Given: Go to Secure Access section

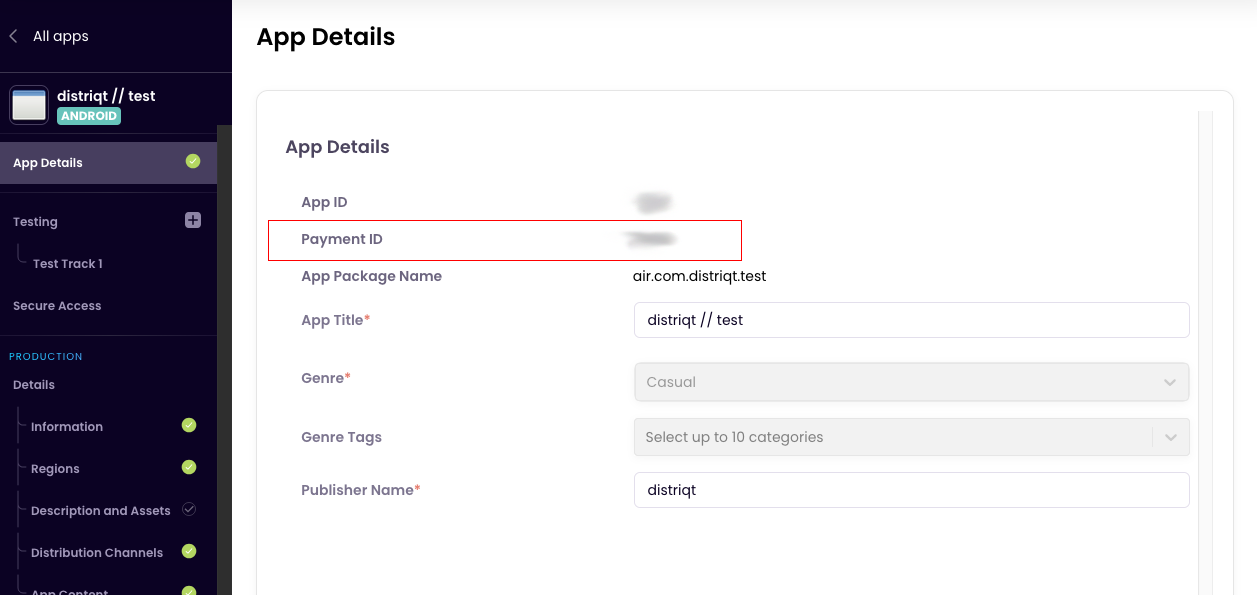Looking at the screenshot, I should (x=57, y=306).
